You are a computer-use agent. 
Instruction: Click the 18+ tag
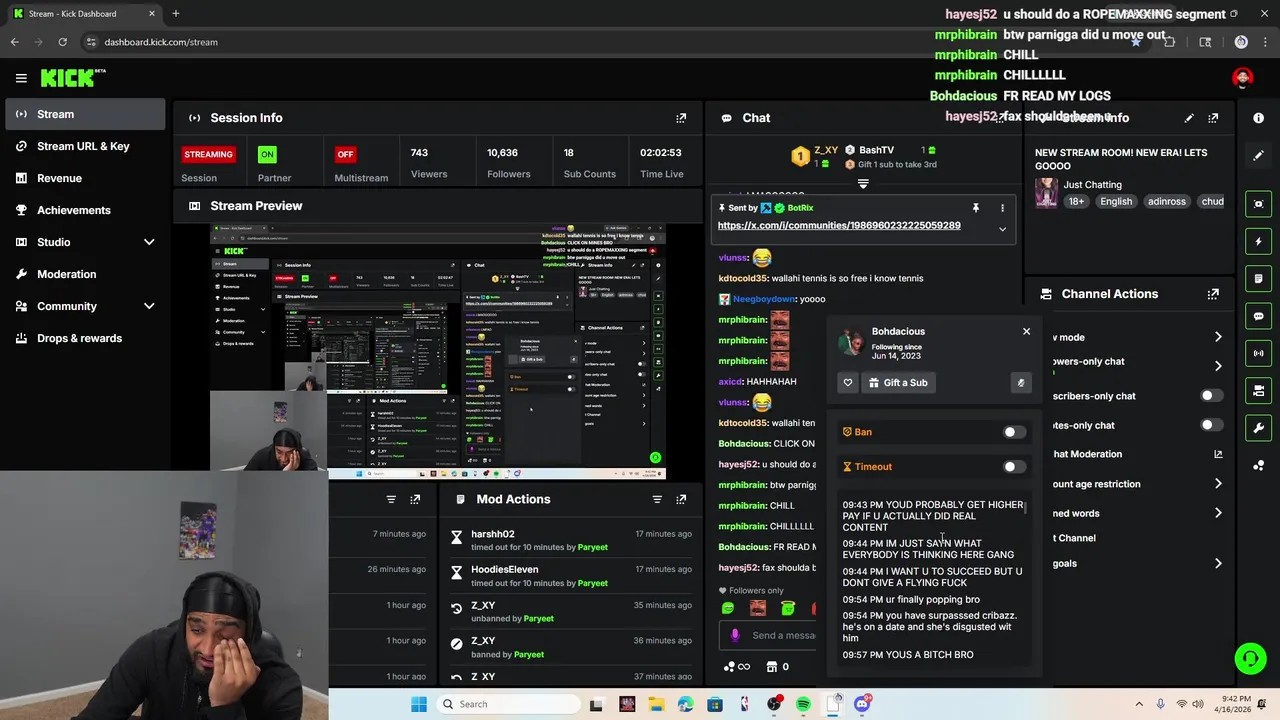coord(1076,201)
